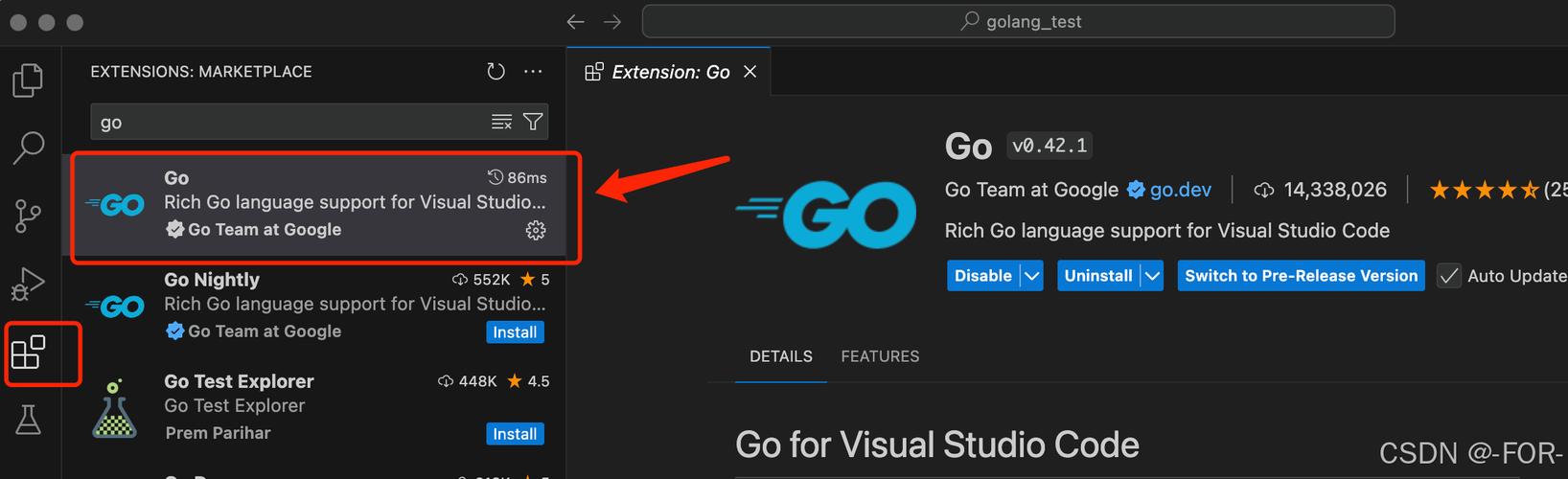This screenshot has width=1568, height=479.
Task: Click the golang_test command center search bar
Action: click(1018, 21)
